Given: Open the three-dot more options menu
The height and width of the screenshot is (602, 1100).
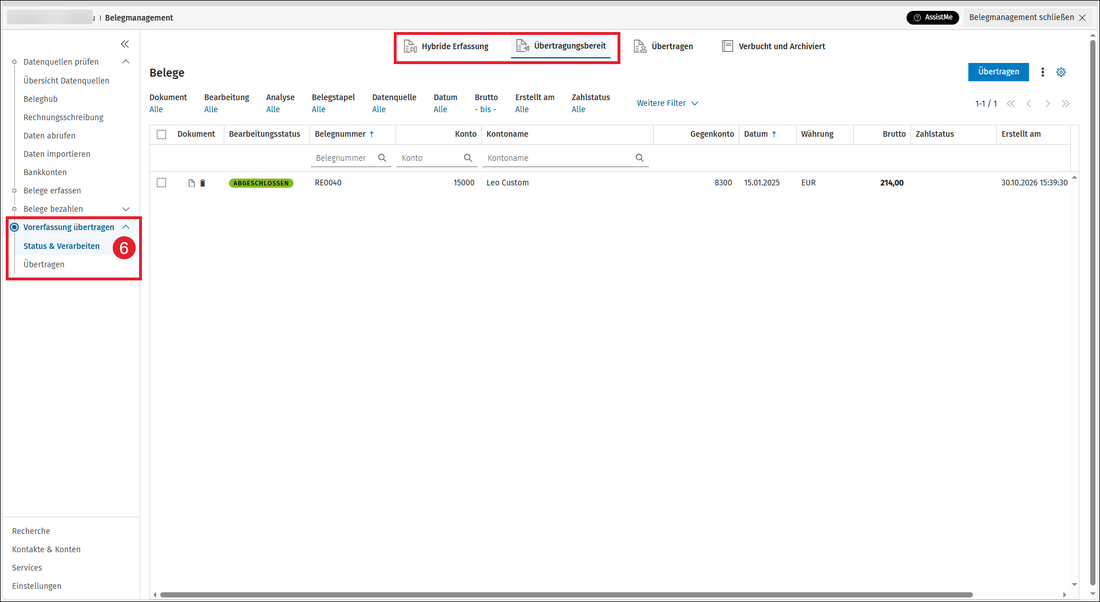Looking at the screenshot, I should pyautogui.click(x=1042, y=72).
